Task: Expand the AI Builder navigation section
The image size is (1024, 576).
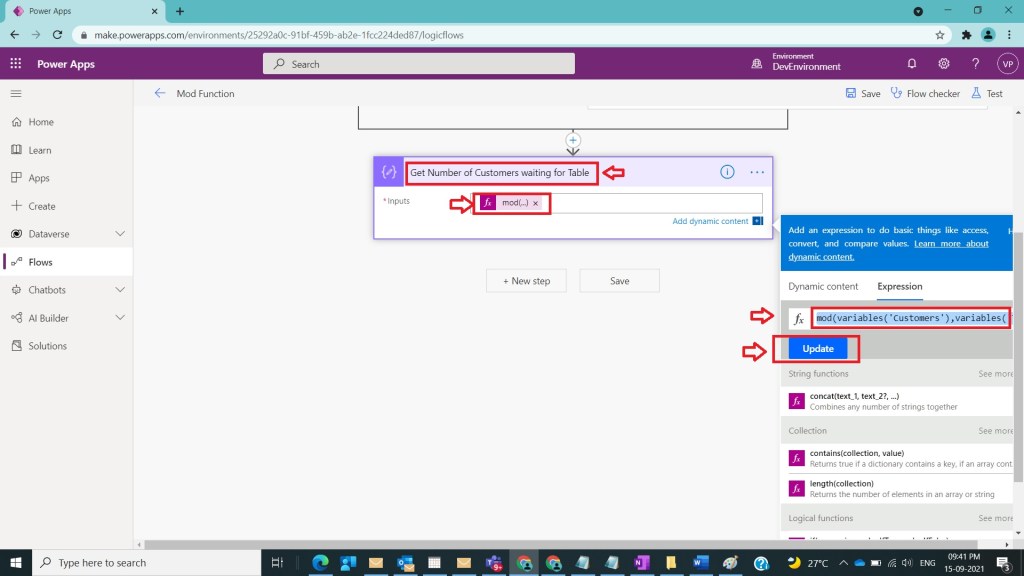Action: tap(120, 318)
